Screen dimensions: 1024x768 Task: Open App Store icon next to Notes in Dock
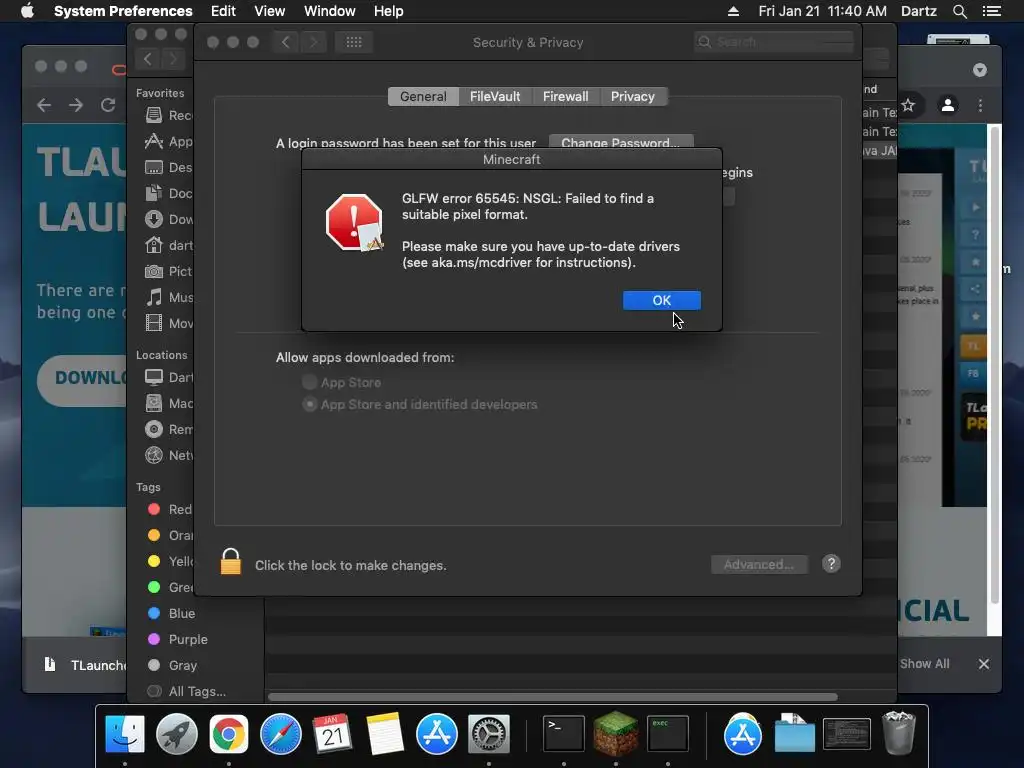(437, 734)
